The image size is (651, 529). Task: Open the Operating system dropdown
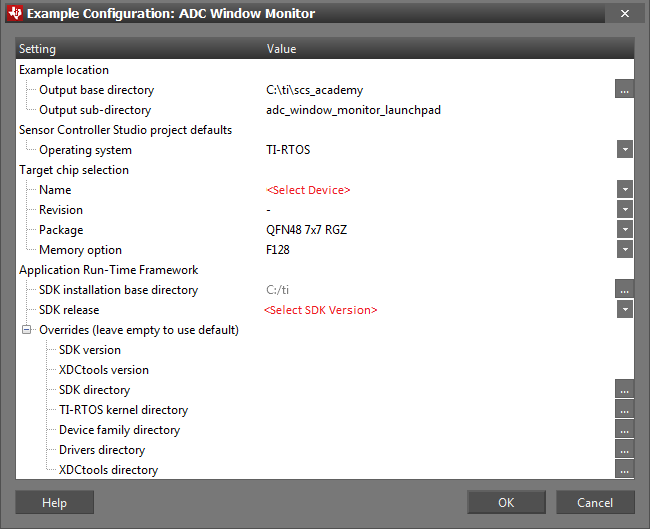click(x=624, y=150)
